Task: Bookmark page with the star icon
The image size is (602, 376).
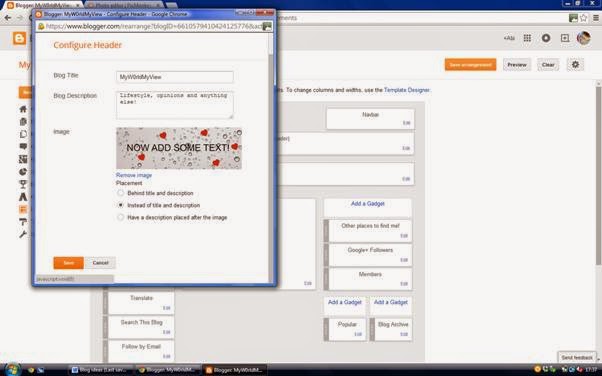Action: pos(584,18)
